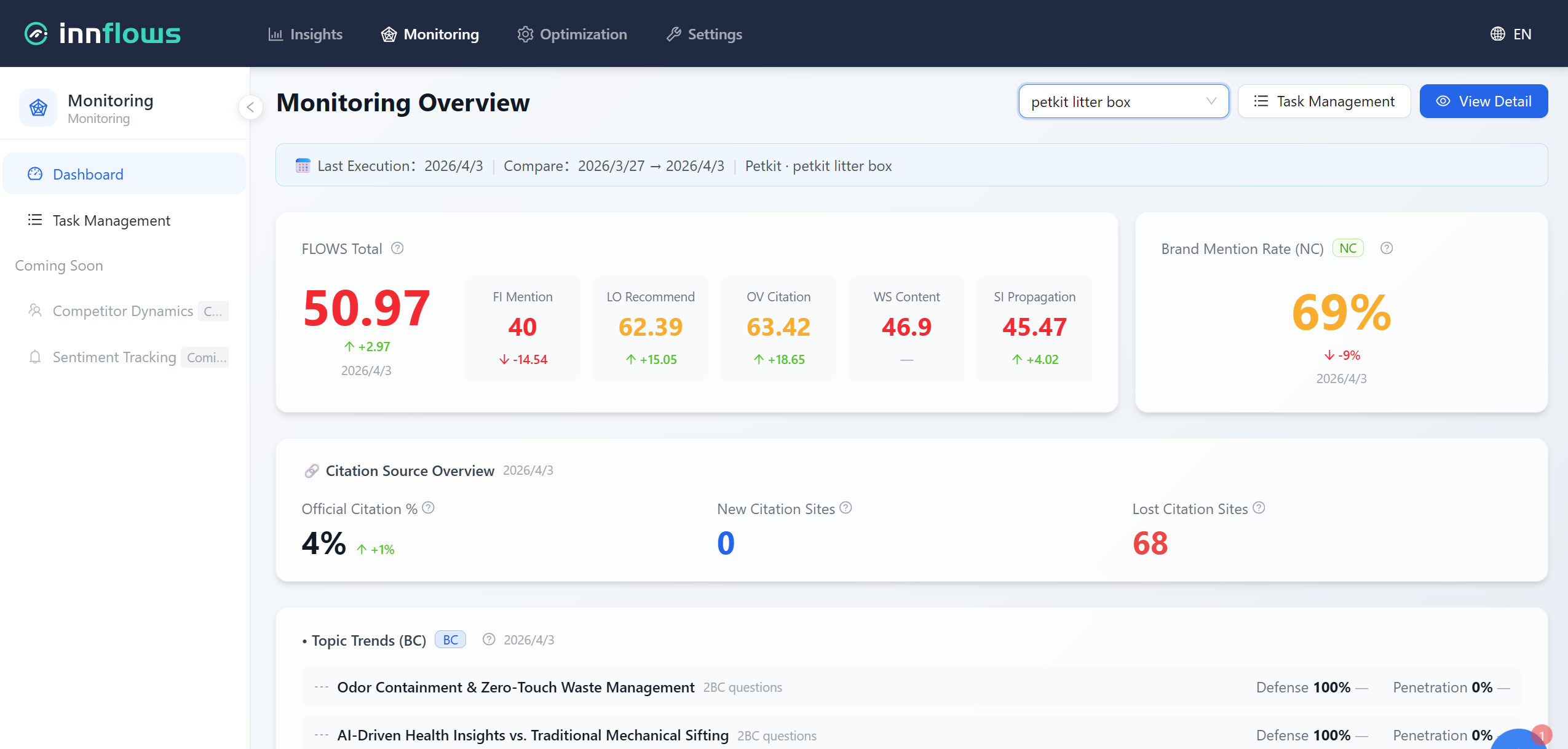Click Brand Mention Rate help icon

coord(1386,248)
